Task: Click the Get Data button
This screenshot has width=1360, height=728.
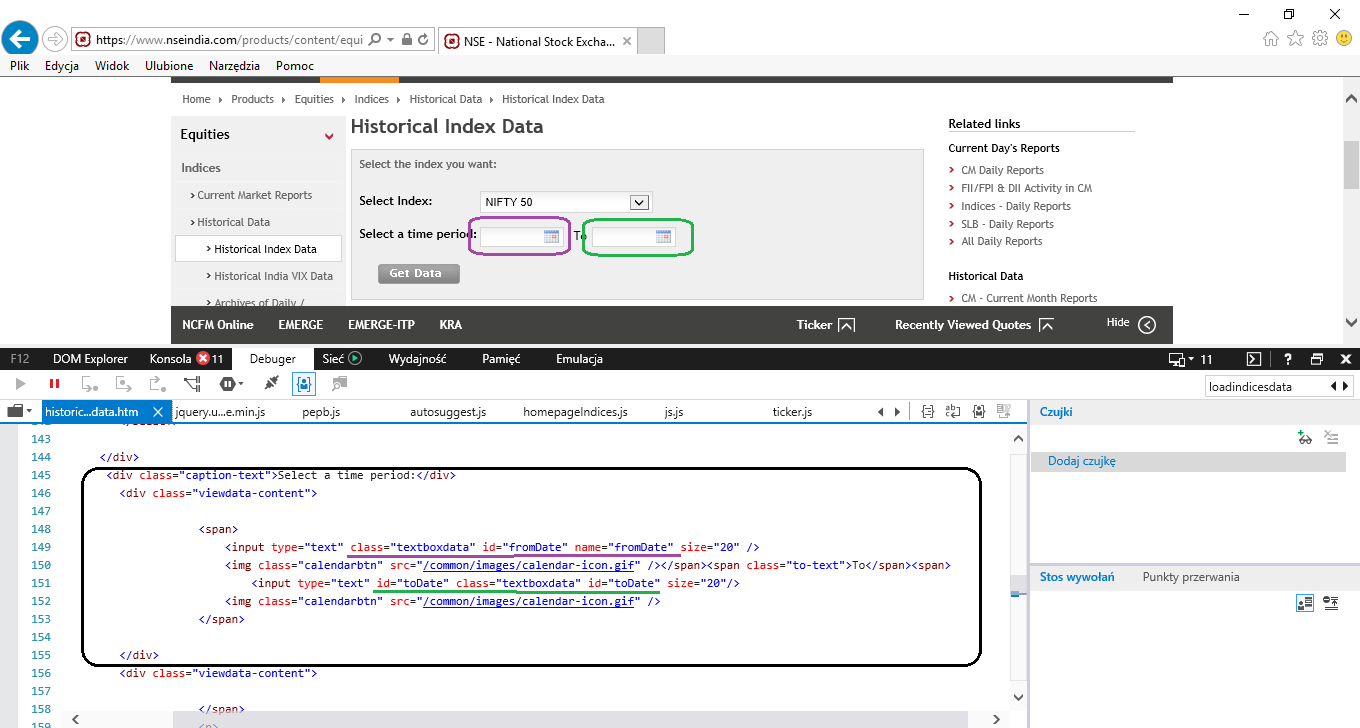Action: (x=418, y=274)
